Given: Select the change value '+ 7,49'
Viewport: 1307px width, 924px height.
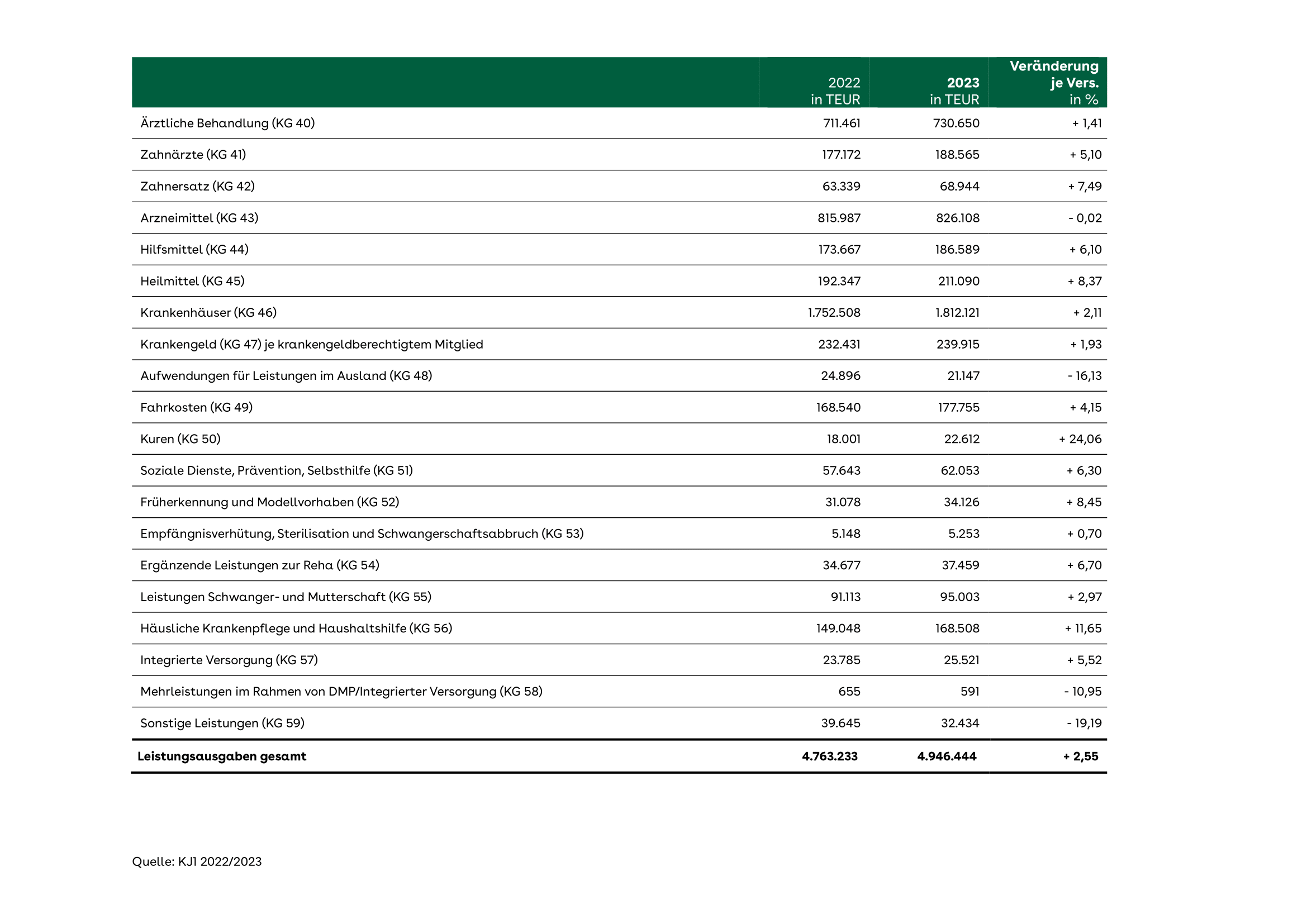Looking at the screenshot, I should coord(1085,186).
